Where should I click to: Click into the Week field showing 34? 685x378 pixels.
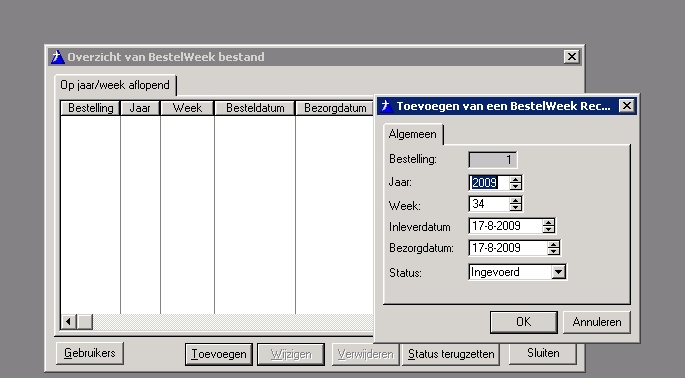[x=489, y=204]
